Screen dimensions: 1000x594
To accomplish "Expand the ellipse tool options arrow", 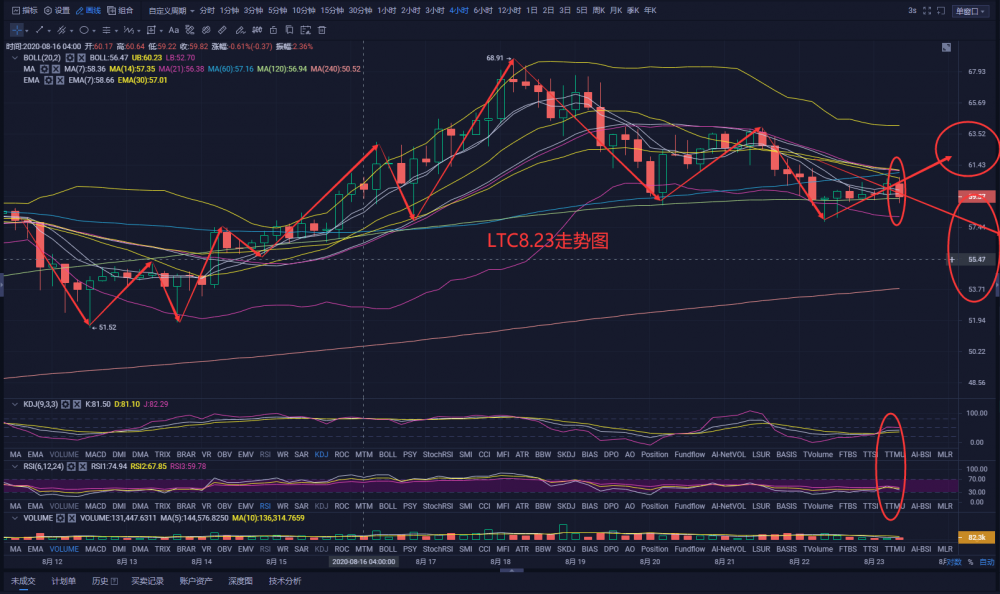I will click(94, 31).
